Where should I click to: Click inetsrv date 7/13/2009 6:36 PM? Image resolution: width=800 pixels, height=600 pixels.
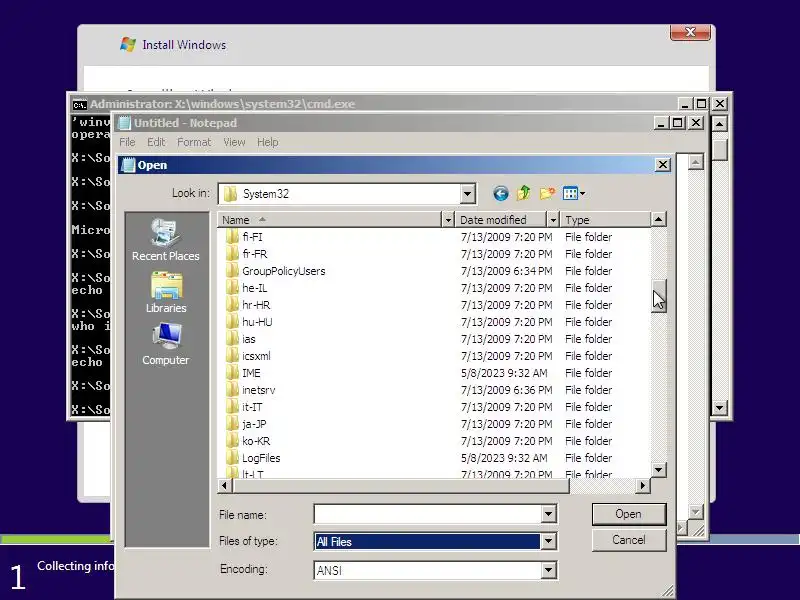click(x=507, y=390)
